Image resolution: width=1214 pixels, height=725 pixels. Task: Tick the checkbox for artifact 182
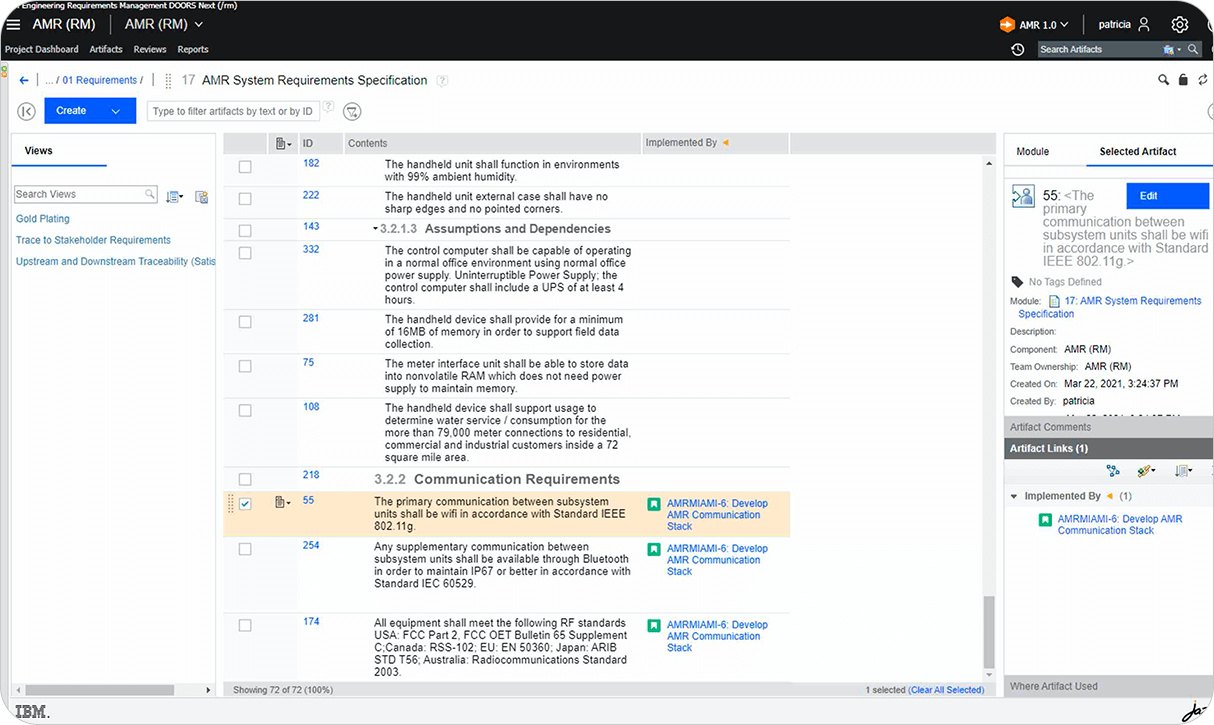click(245, 167)
